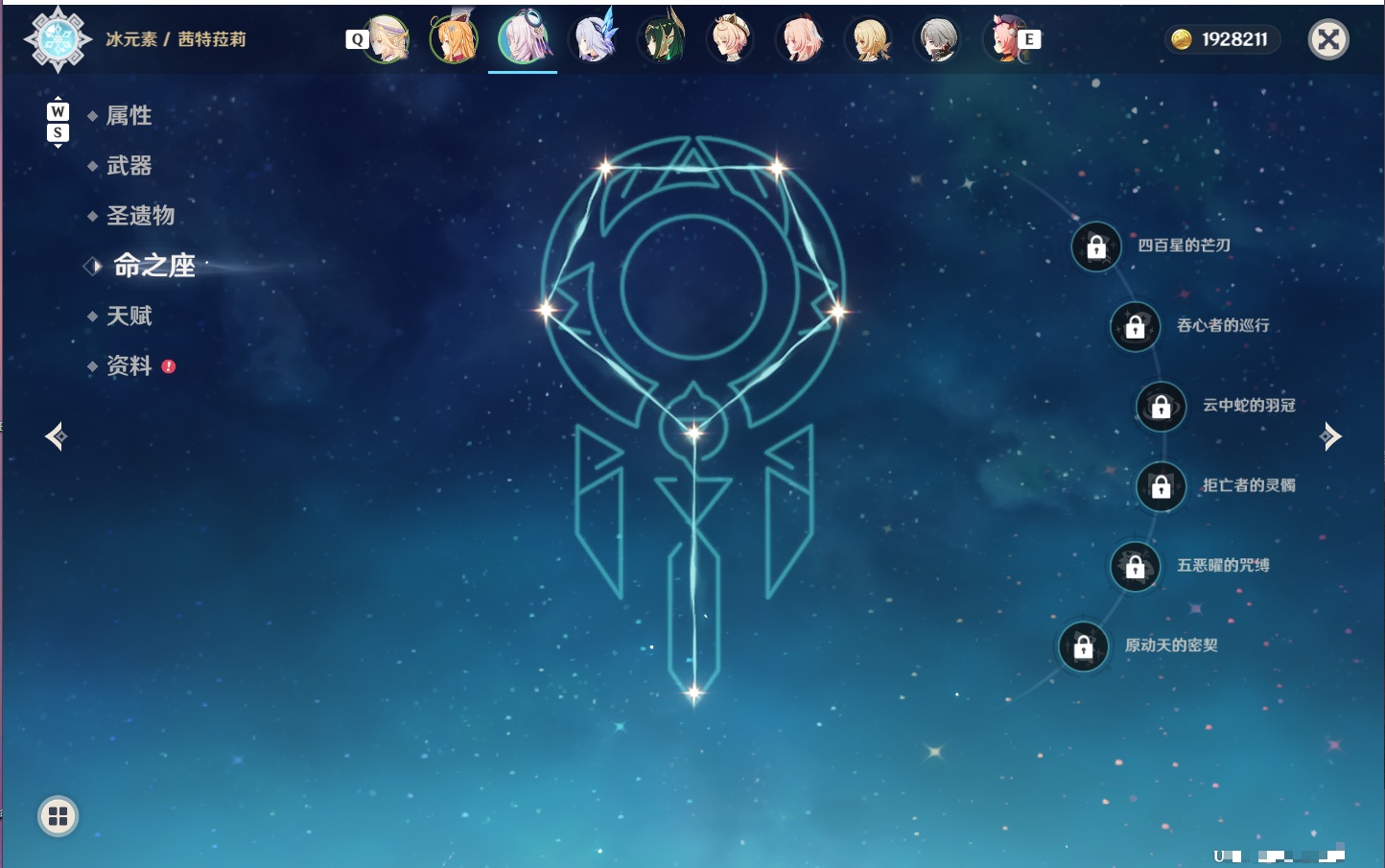The height and width of the screenshot is (868, 1385).
Task: Select the pink-haired avatar beside the E key
Action: [1005, 39]
